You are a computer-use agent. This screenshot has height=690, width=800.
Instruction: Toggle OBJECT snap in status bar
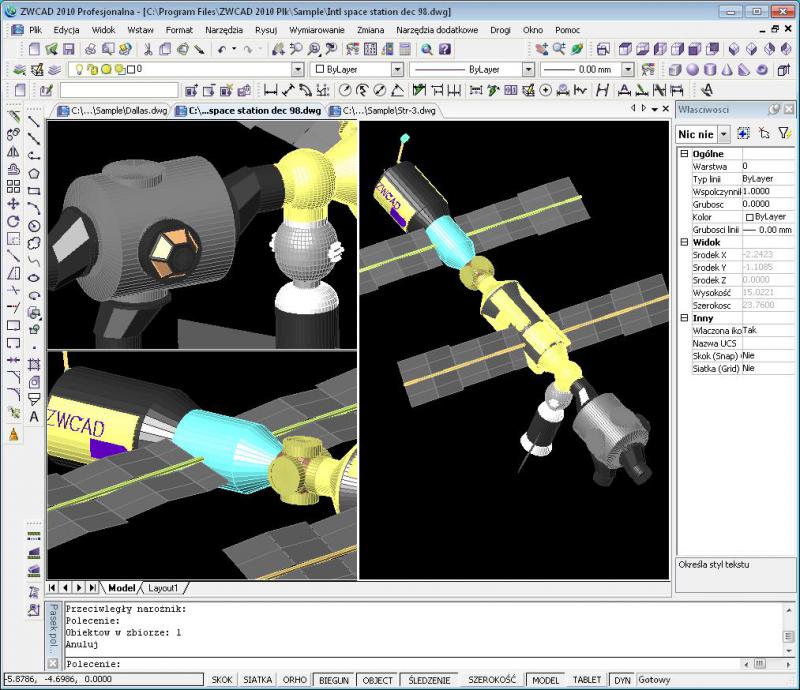coord(378,680)
